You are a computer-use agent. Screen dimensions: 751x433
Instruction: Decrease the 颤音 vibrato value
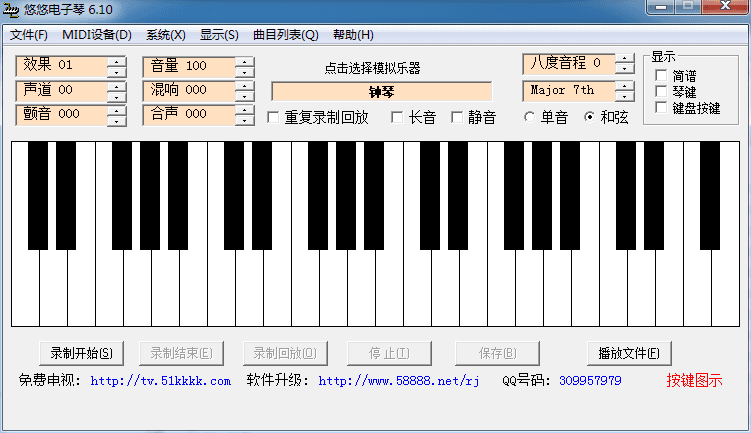coord(116,121)
